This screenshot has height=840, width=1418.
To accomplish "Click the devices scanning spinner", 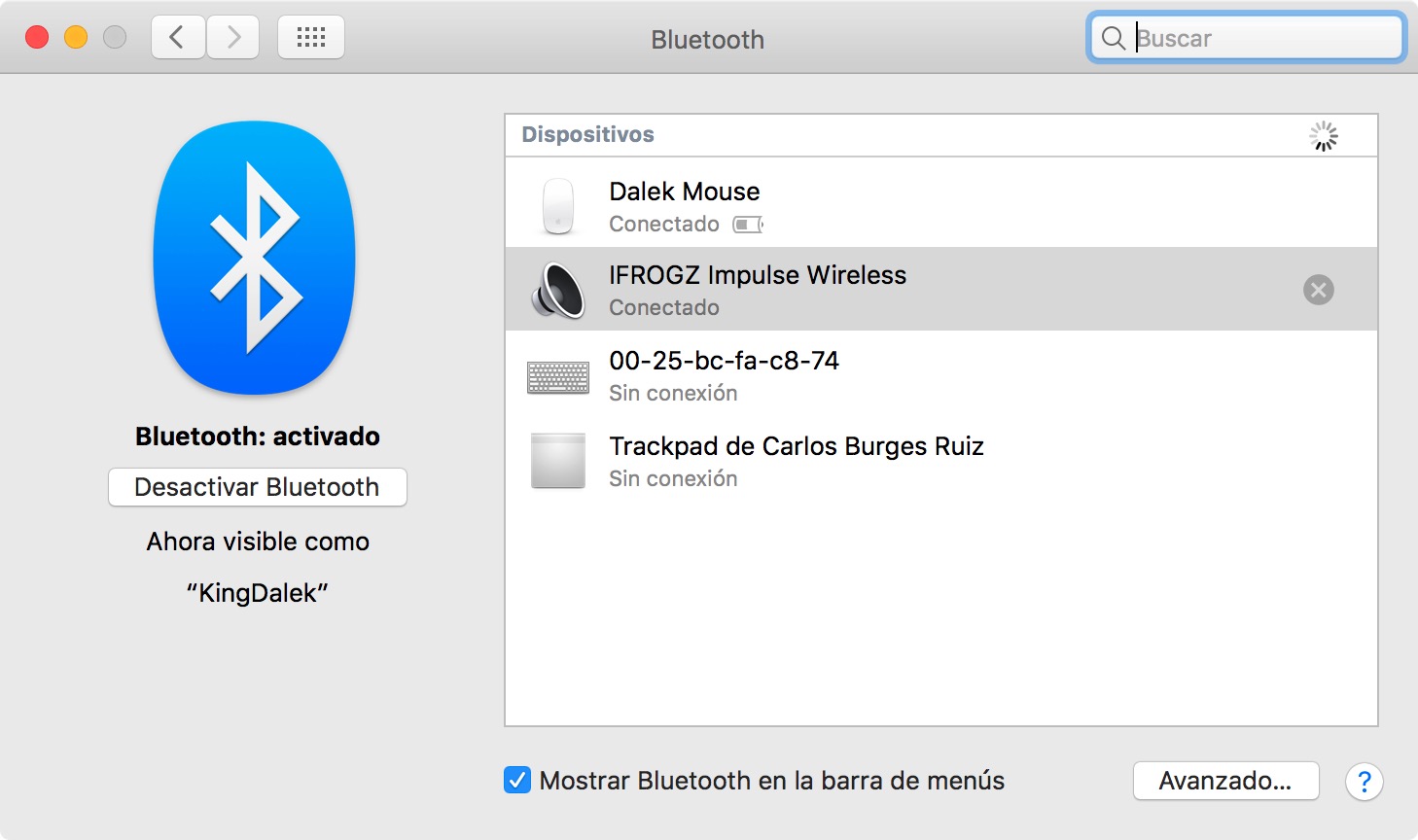I will [1324, 136].
